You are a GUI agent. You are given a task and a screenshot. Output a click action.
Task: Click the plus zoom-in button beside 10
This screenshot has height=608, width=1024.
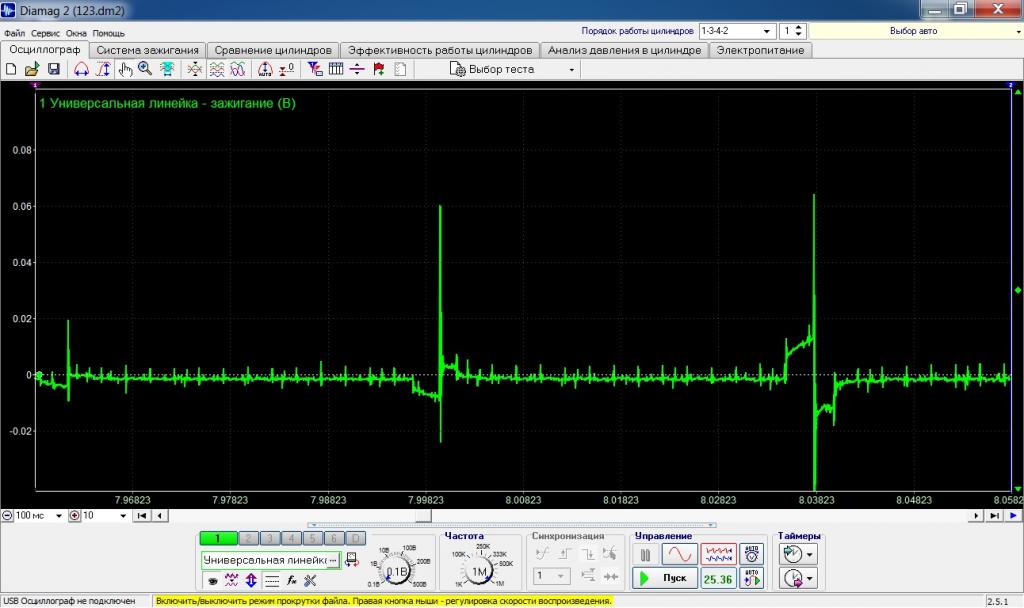[74, 515]
